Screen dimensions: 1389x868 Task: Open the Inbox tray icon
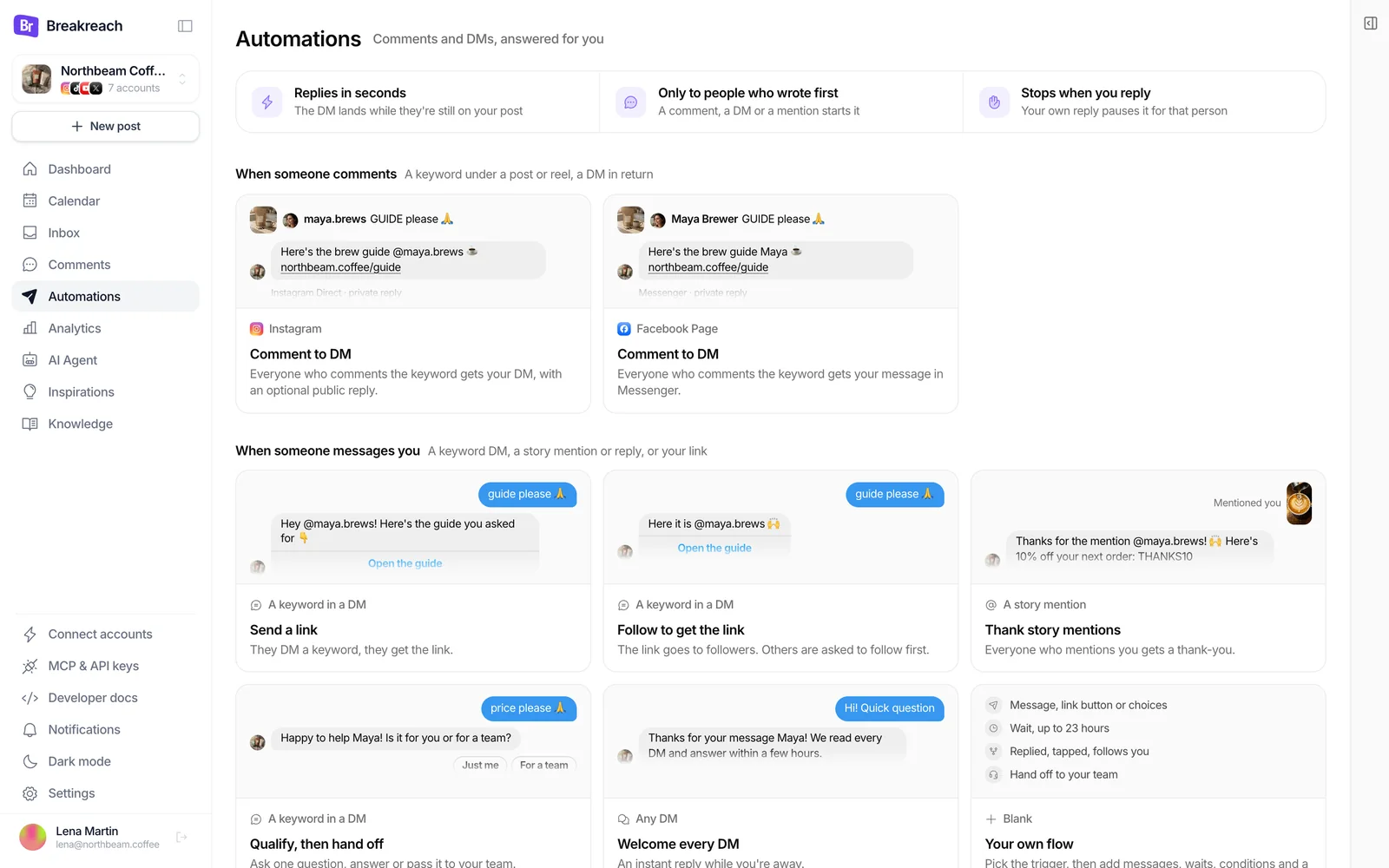coord(30,233)
